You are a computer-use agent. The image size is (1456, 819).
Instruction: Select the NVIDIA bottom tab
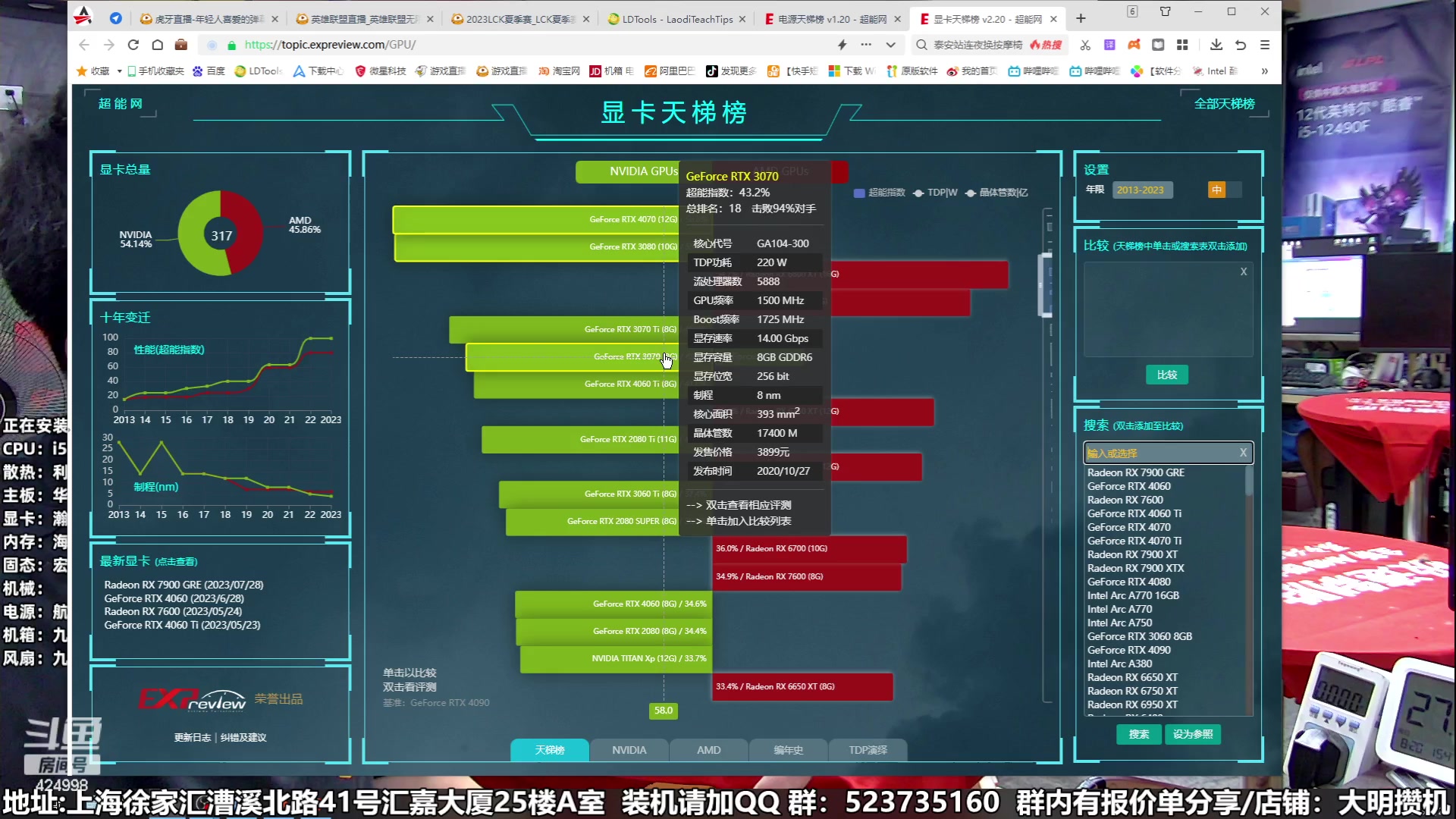point(629,750)
